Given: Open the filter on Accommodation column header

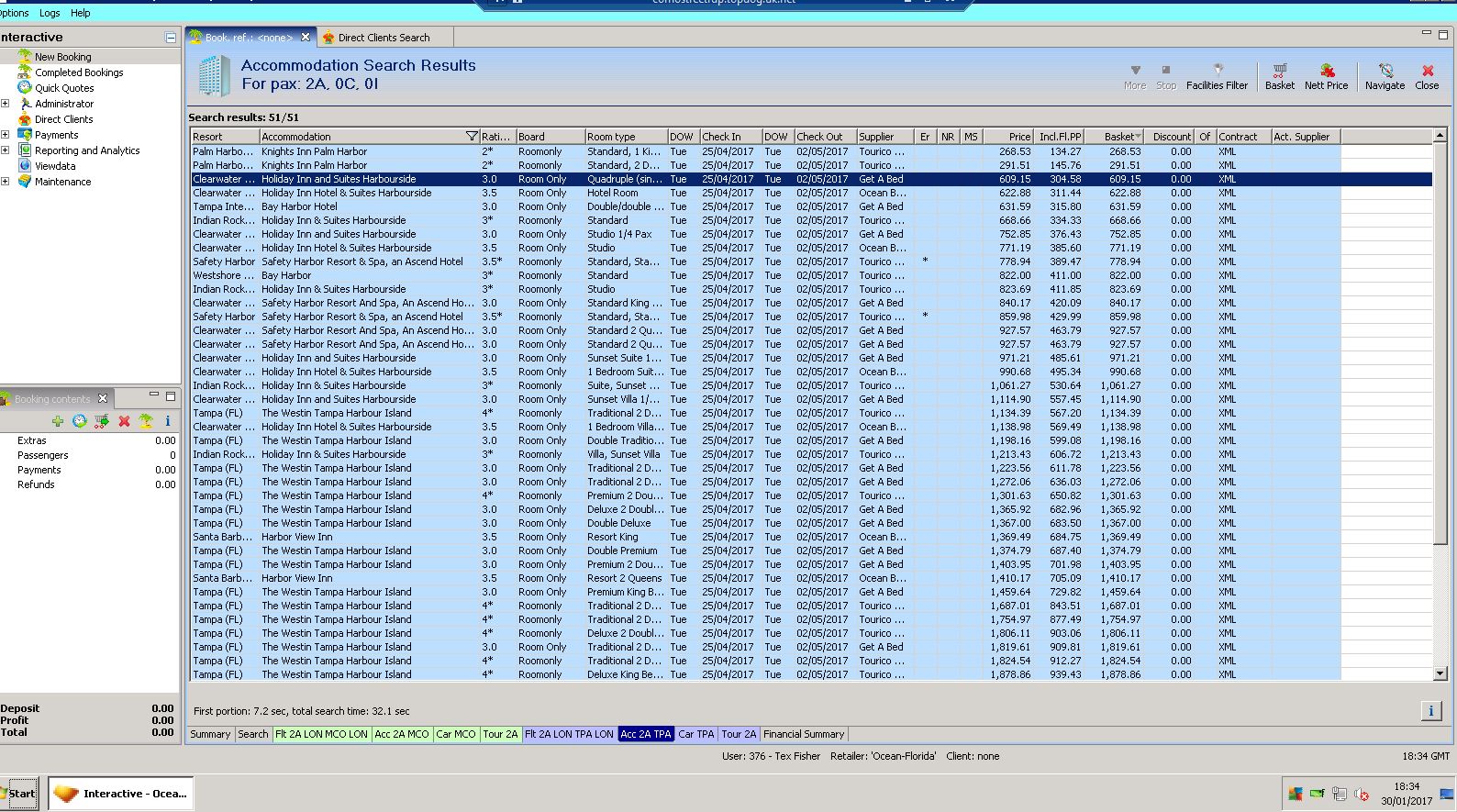Looking at the screenshot, I should (472, 137).
